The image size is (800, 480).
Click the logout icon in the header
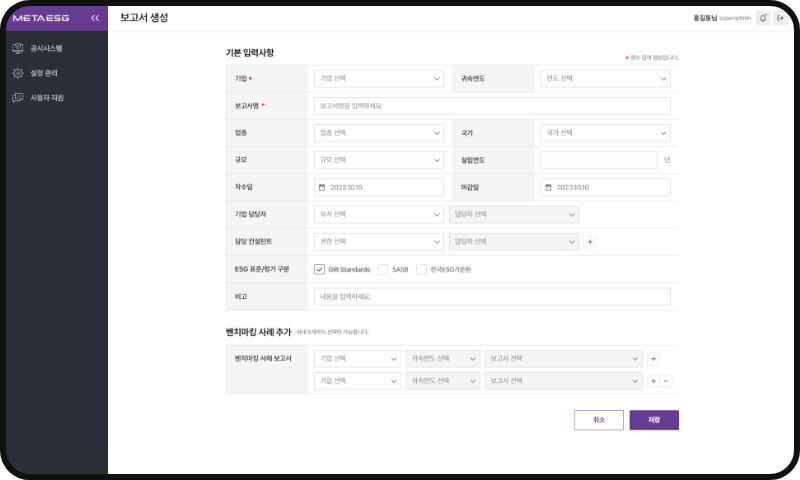point(780,18)
